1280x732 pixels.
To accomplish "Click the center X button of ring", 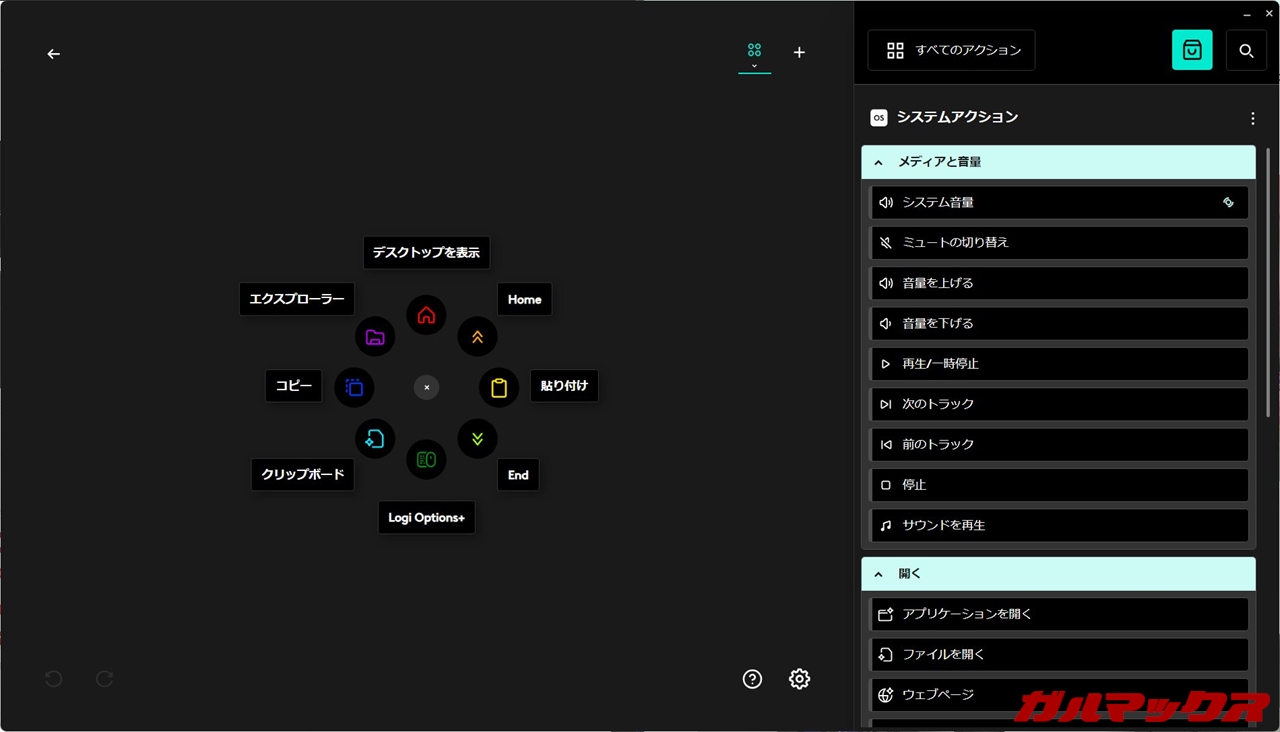I will pos(426,387).
